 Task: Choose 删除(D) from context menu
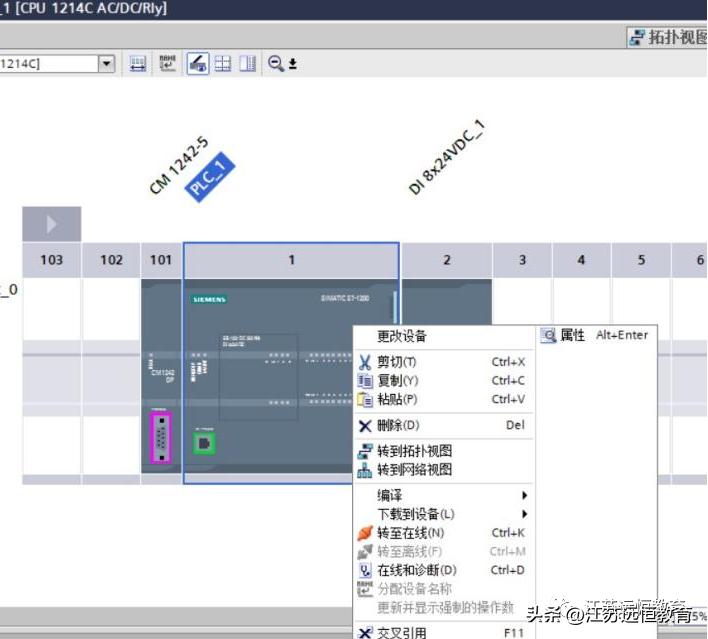pos(442,425)
